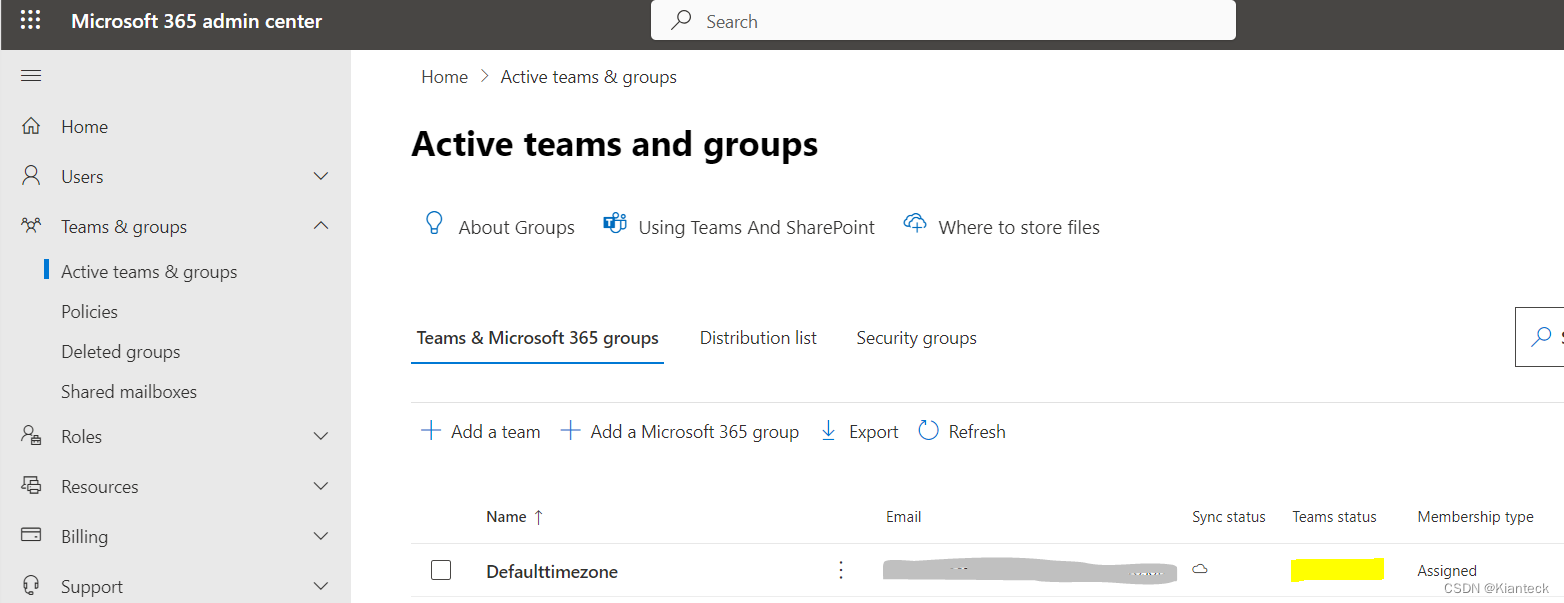1564x603 pixels.
Task: Open Using Teams And SharePoint link
Action: click(756, 227)
